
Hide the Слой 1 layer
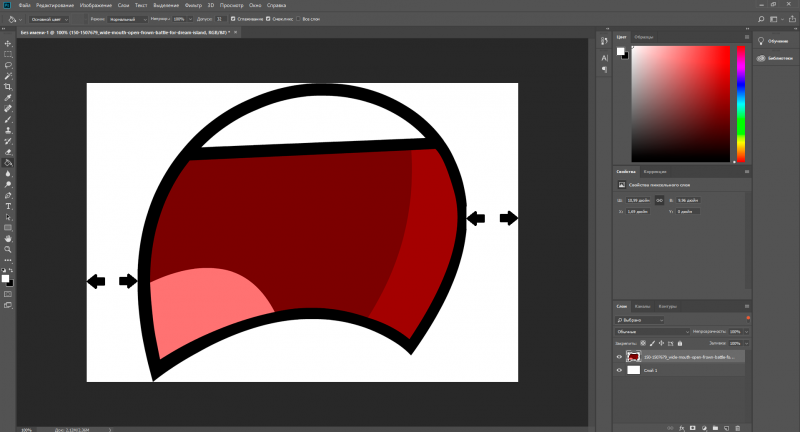[619, 370]
